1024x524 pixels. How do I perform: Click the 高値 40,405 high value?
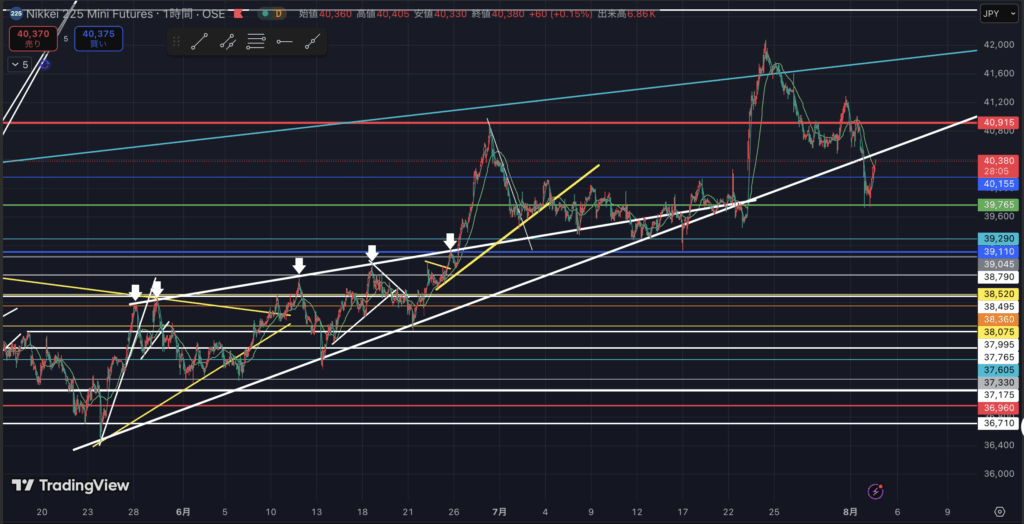(383, 13)
